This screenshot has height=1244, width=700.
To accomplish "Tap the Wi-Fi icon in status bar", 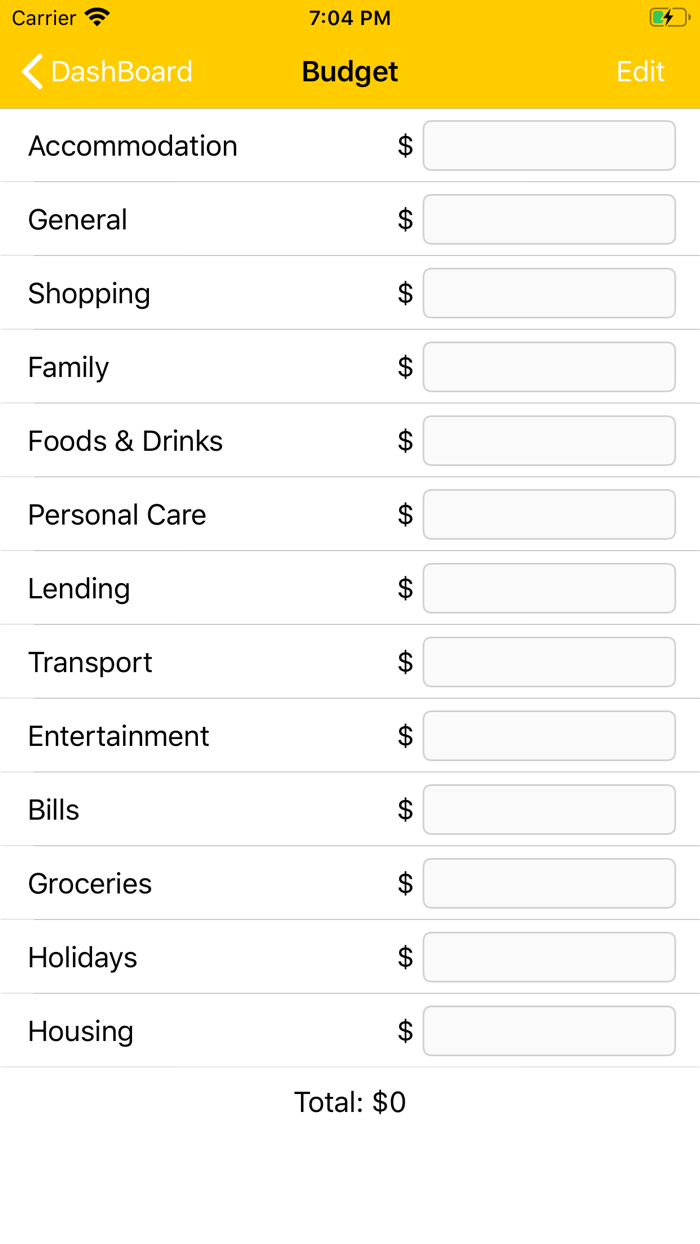I will [x=97, y=18].
